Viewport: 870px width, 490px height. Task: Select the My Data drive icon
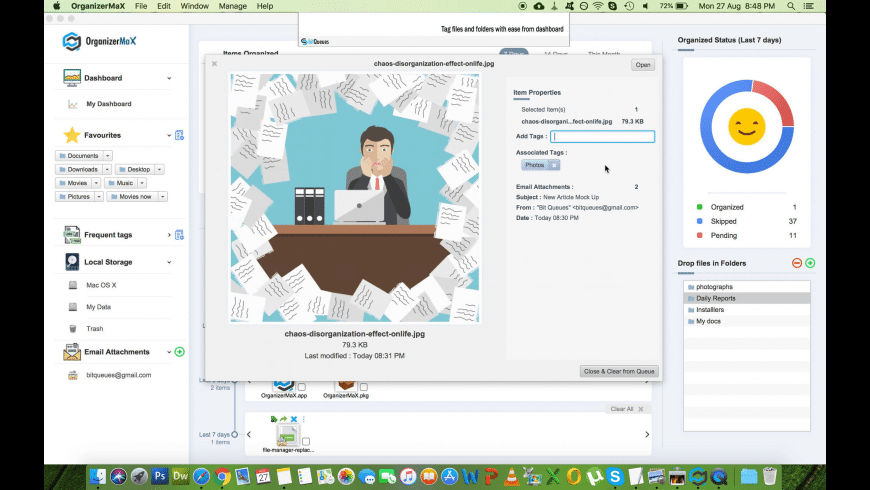tap(73, 307)
